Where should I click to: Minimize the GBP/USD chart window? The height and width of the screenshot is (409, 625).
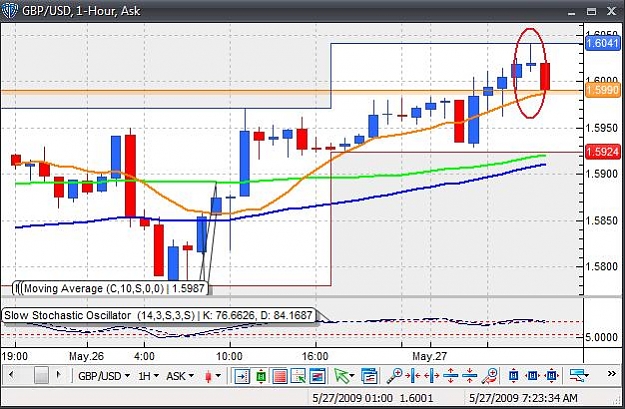click(x=571, y=12)
